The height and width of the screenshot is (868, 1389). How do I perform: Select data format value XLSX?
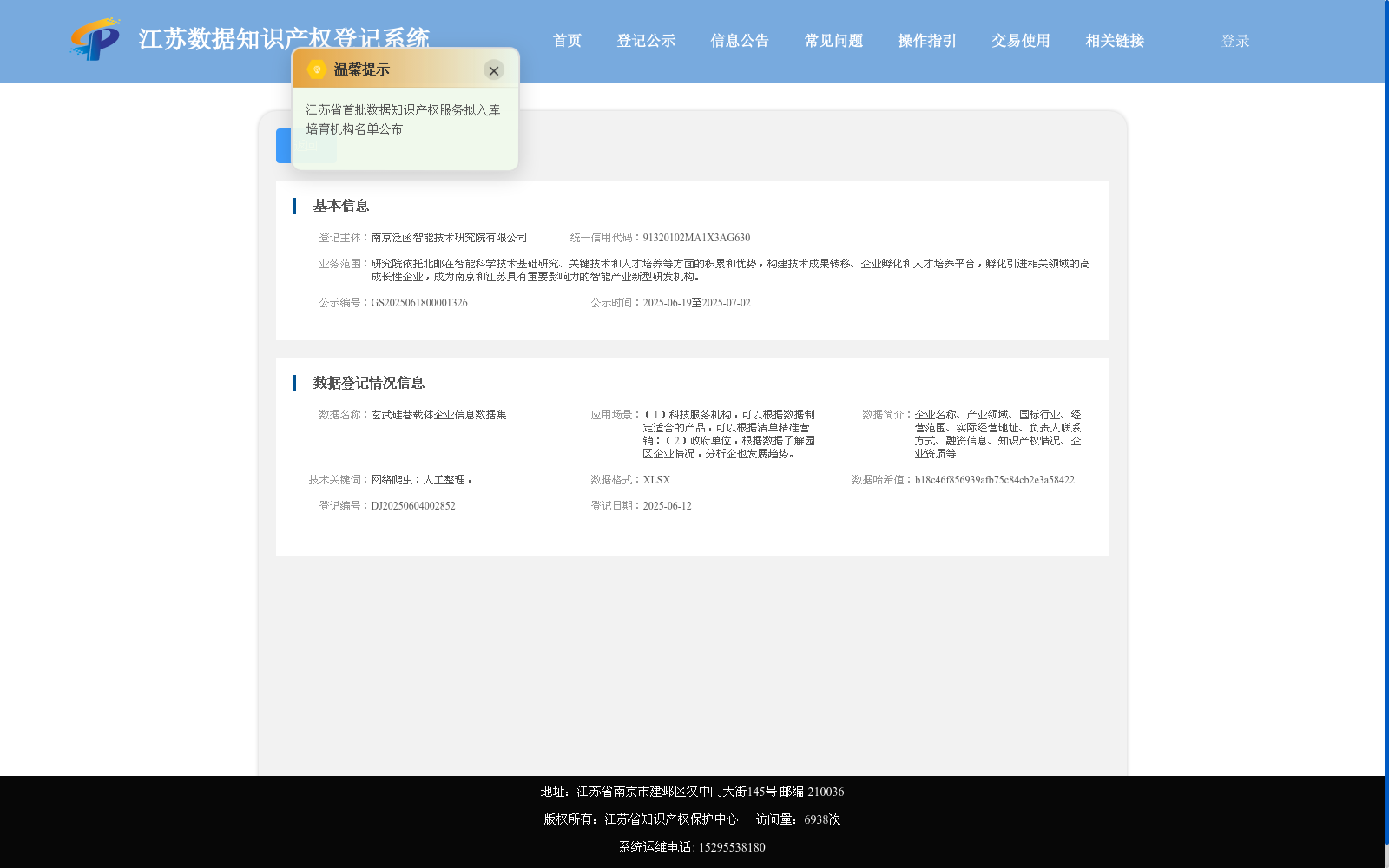656,480
